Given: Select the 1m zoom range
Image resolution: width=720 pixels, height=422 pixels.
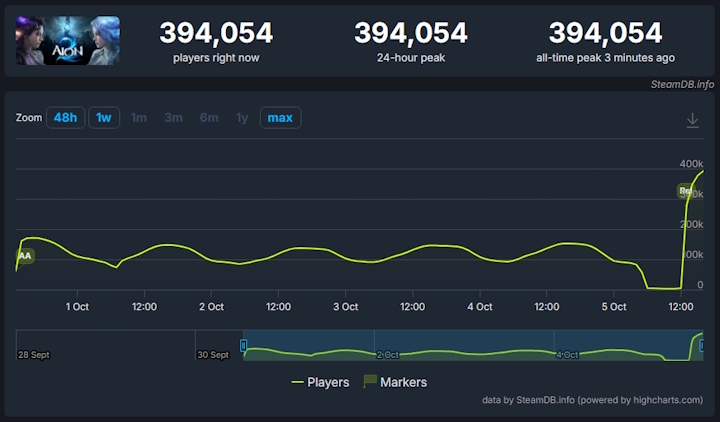Looking at the screenshot, I should pos(139,118).
